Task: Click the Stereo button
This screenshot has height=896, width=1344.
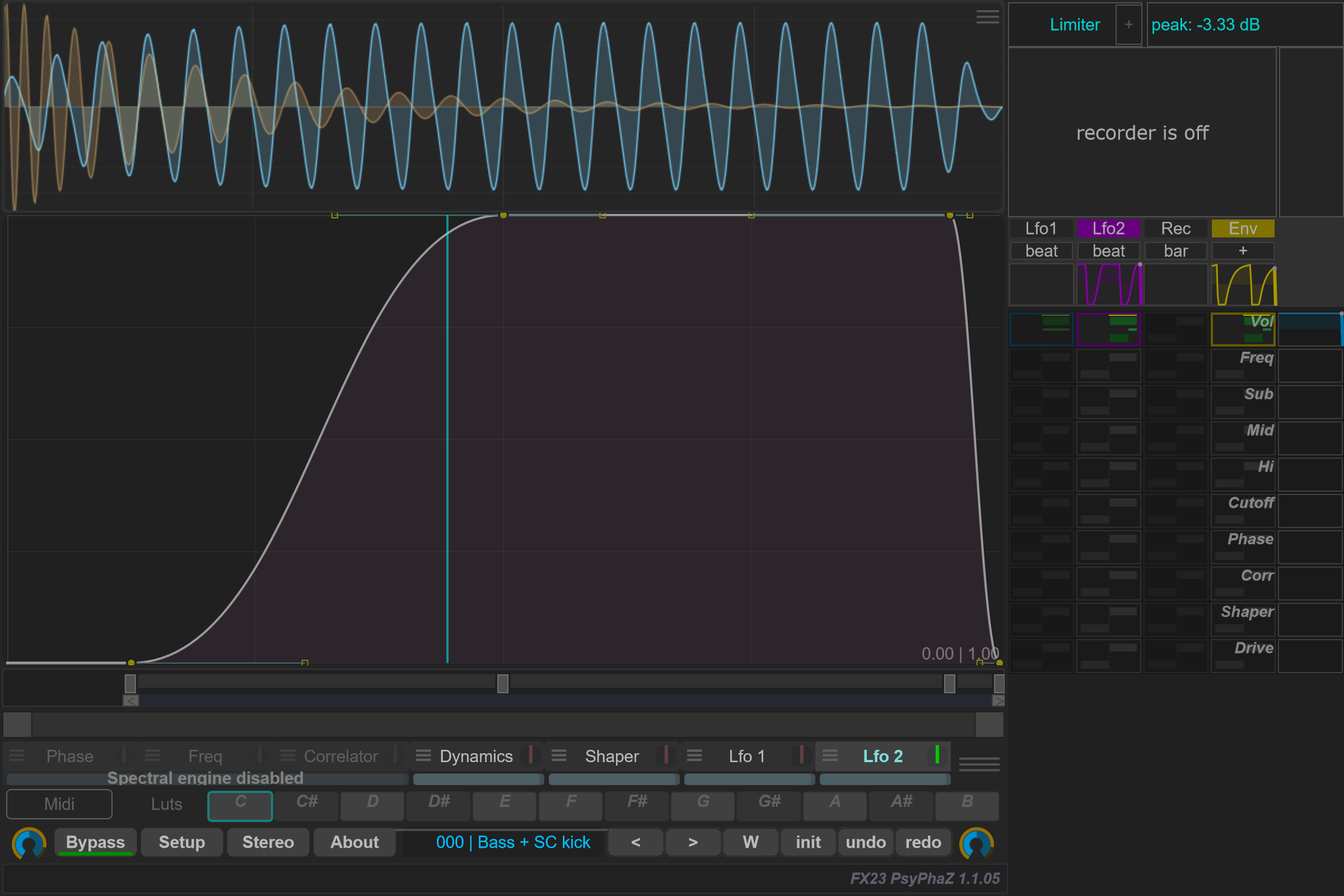Action: tap(268, 842)
